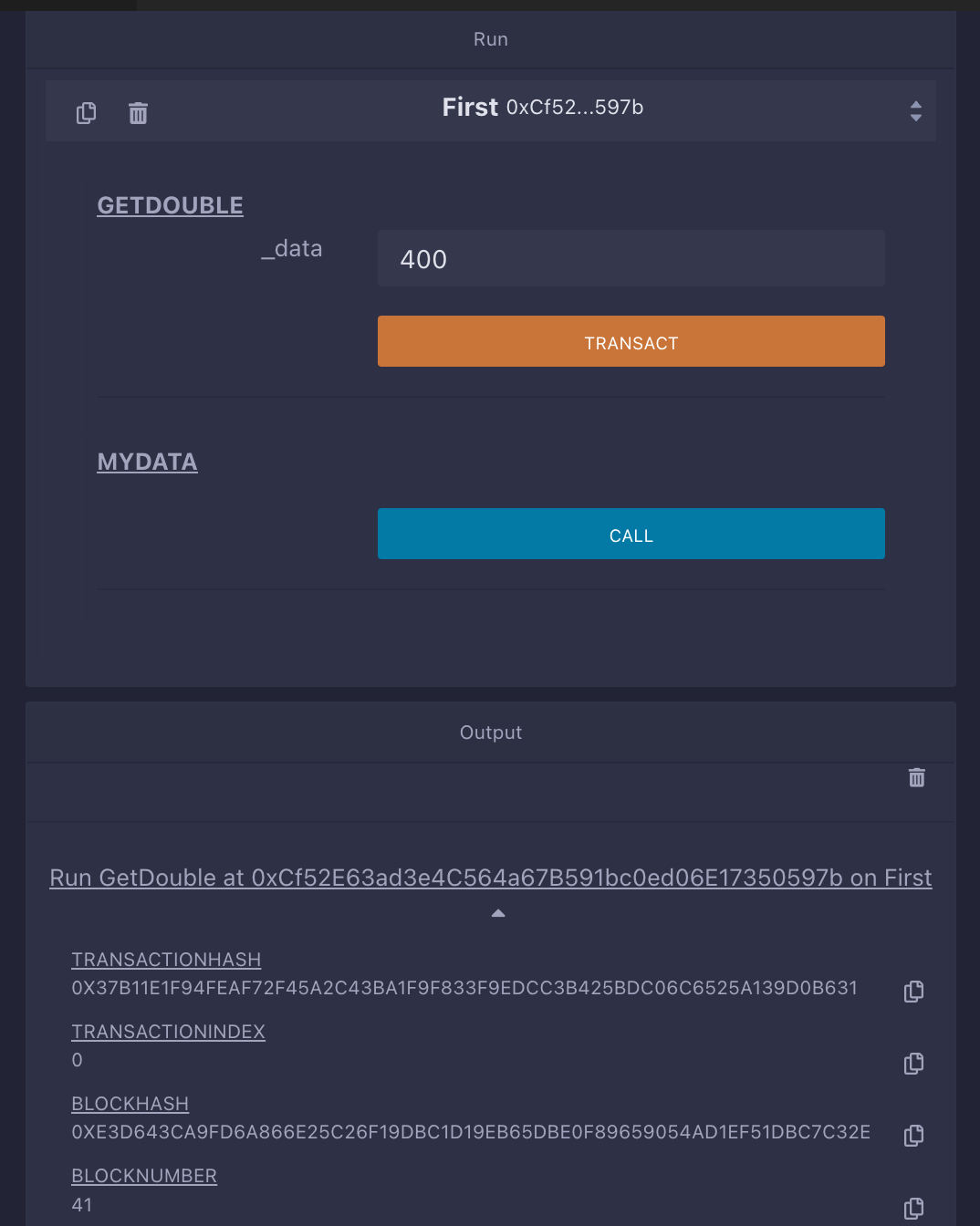
Task: Copy the block number value
Action: pos(913,1209)
